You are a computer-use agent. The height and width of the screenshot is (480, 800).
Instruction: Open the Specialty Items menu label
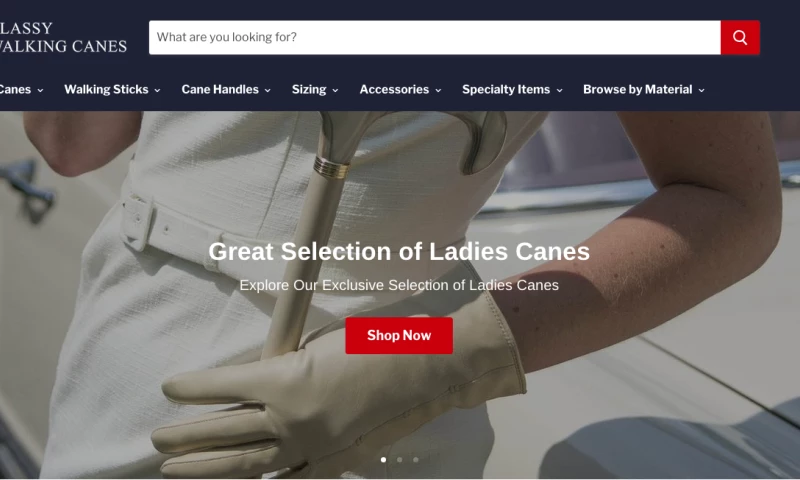click(506, 89)
